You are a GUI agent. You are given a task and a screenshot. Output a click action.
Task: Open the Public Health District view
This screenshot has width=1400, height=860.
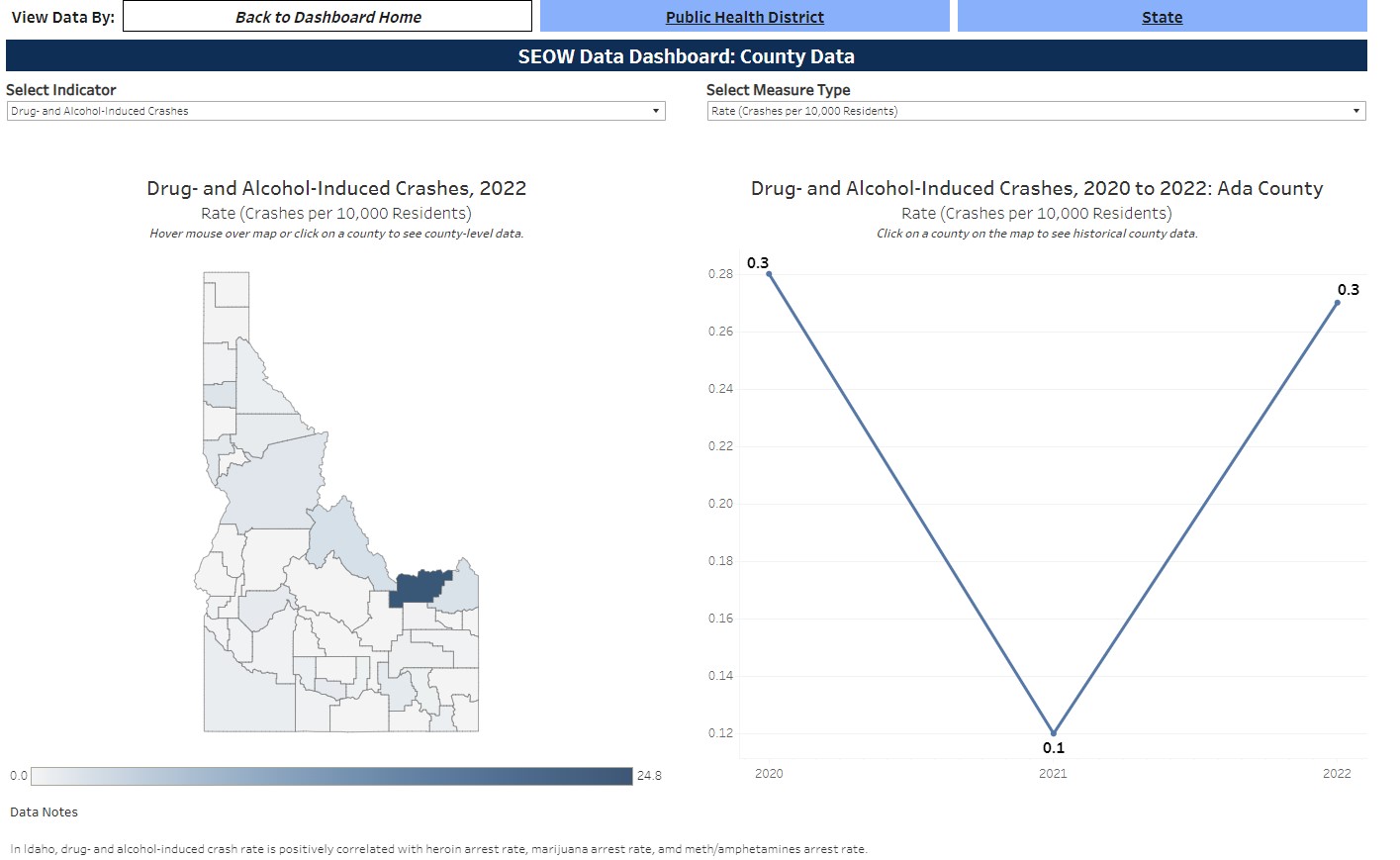[744, 16]
